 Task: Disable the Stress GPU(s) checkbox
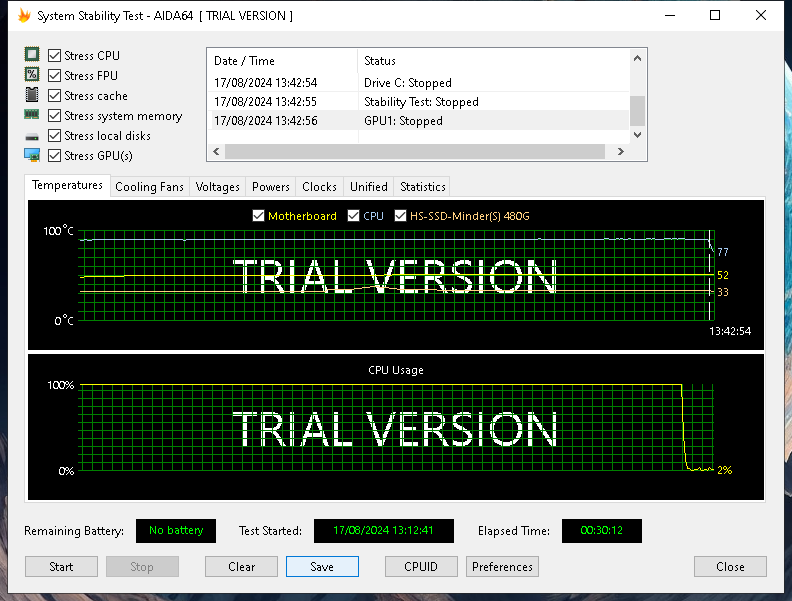pyautogui.click(x=55, y=156)
